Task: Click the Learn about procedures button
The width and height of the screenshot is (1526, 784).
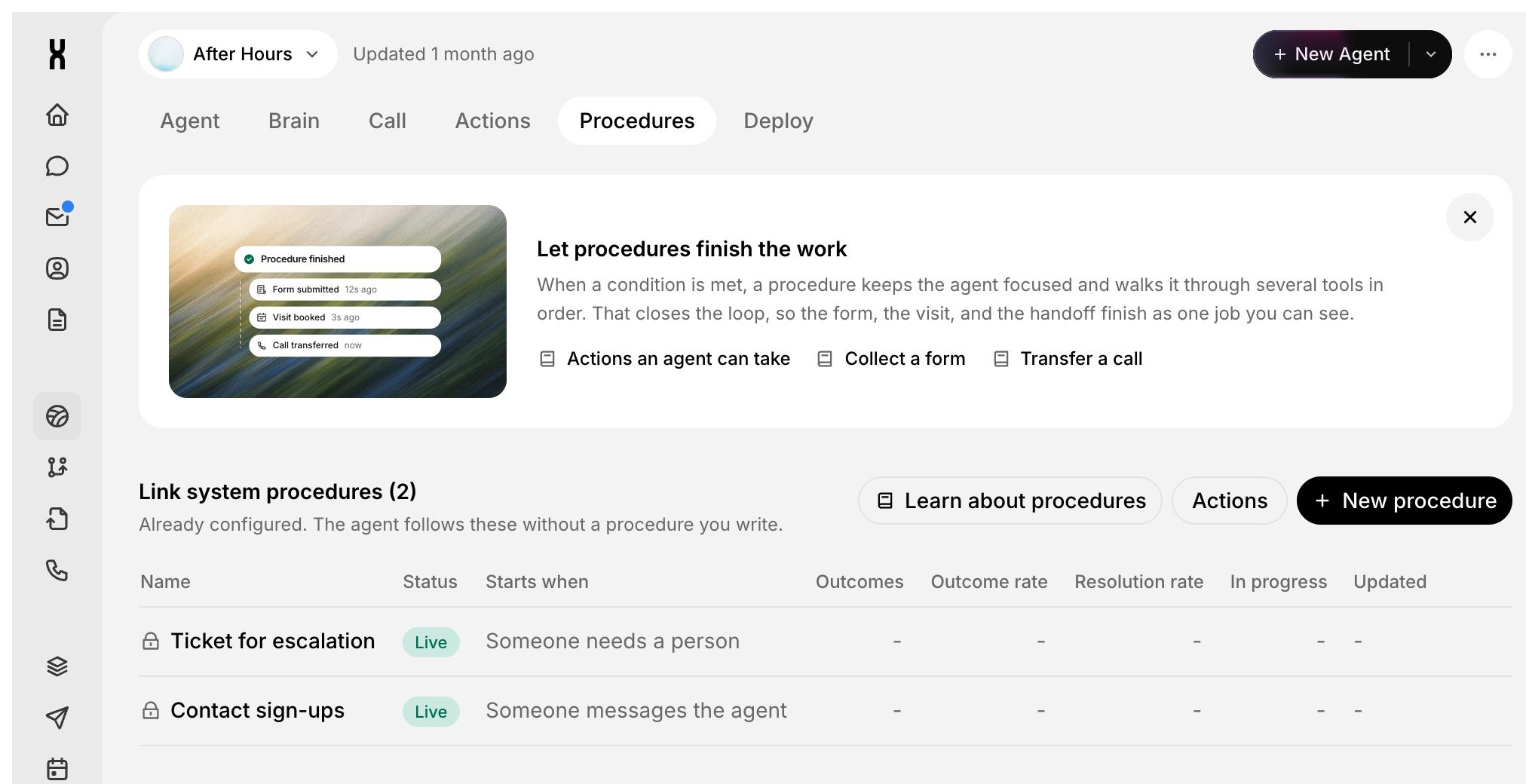Action: click(1010, 501)
